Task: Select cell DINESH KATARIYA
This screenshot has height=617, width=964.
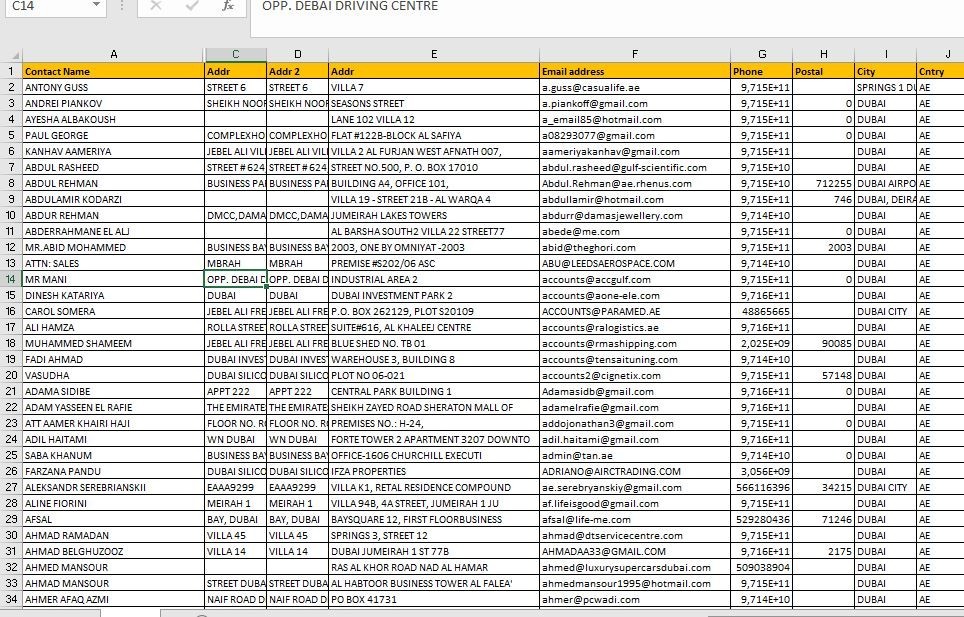Action: point(114,295)
